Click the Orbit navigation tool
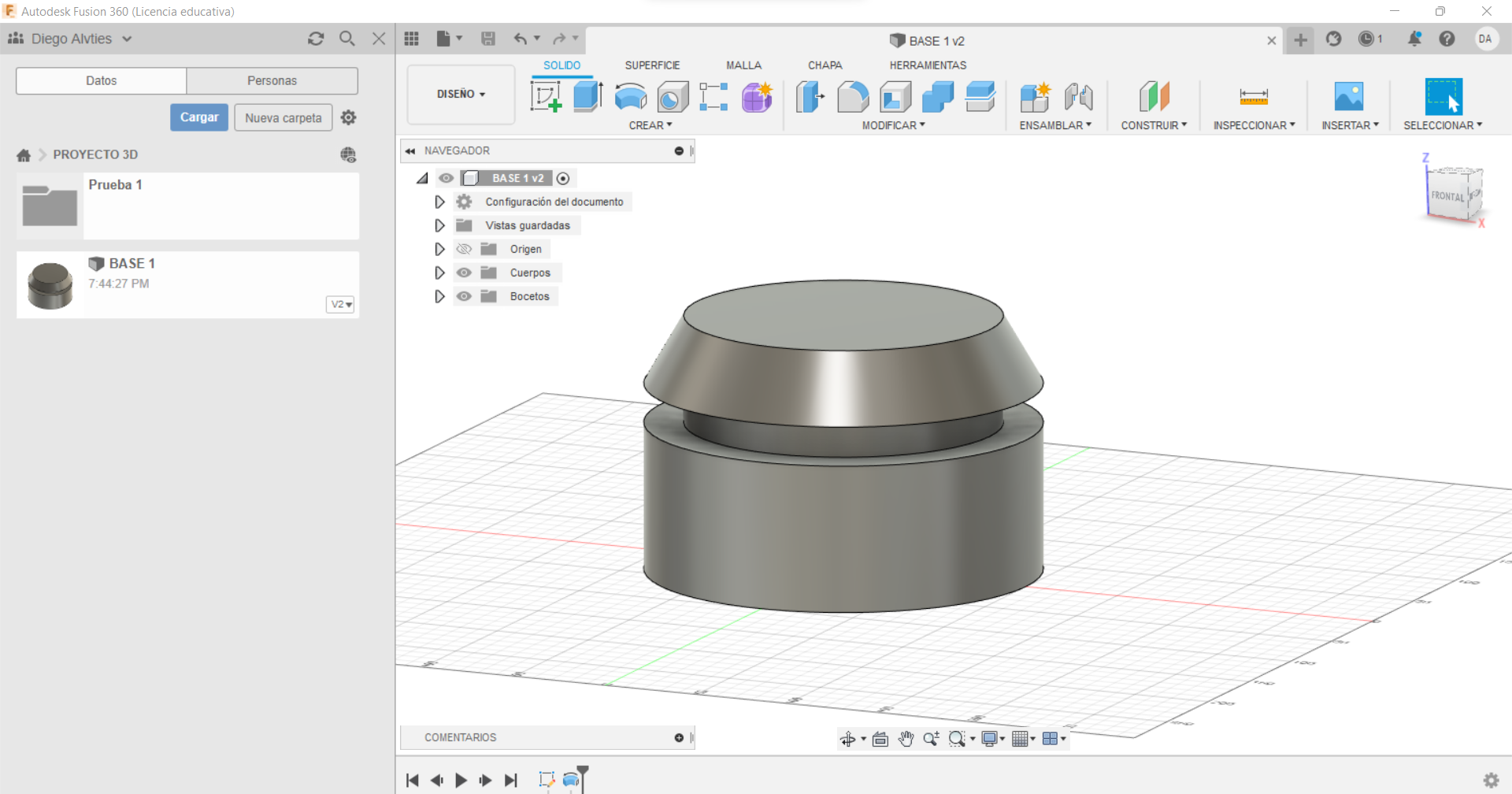The image size is (1512, 794). (x=848, y=739)
